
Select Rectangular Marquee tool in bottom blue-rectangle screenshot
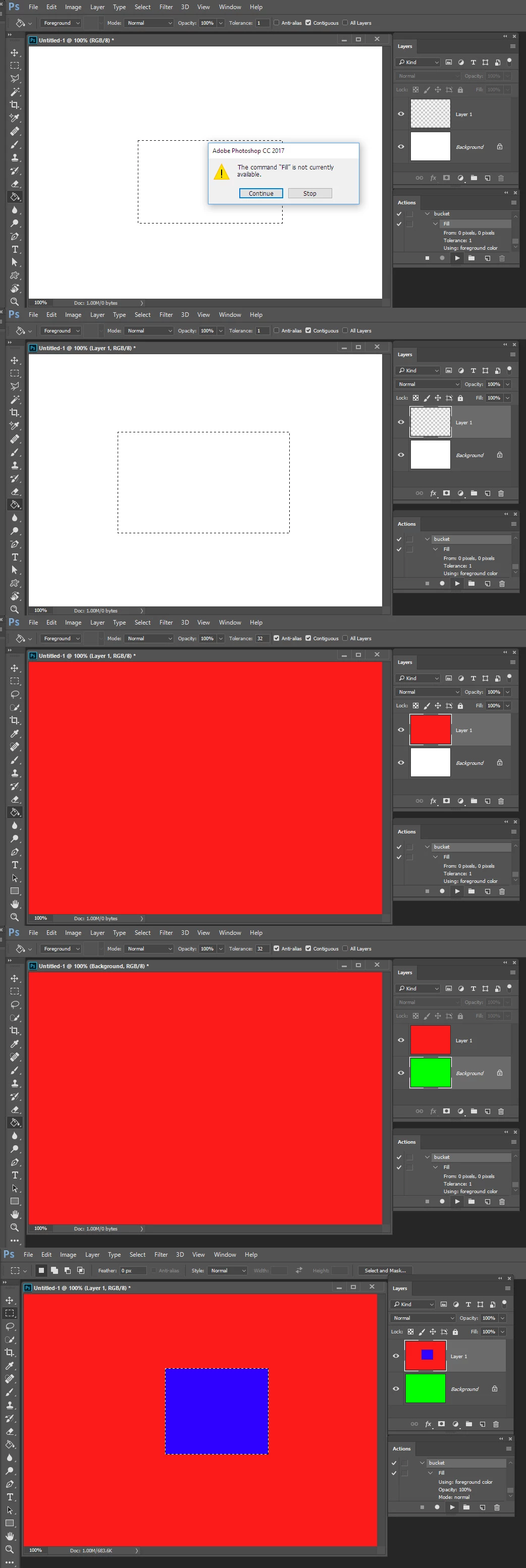click(x=10, y=1313)
